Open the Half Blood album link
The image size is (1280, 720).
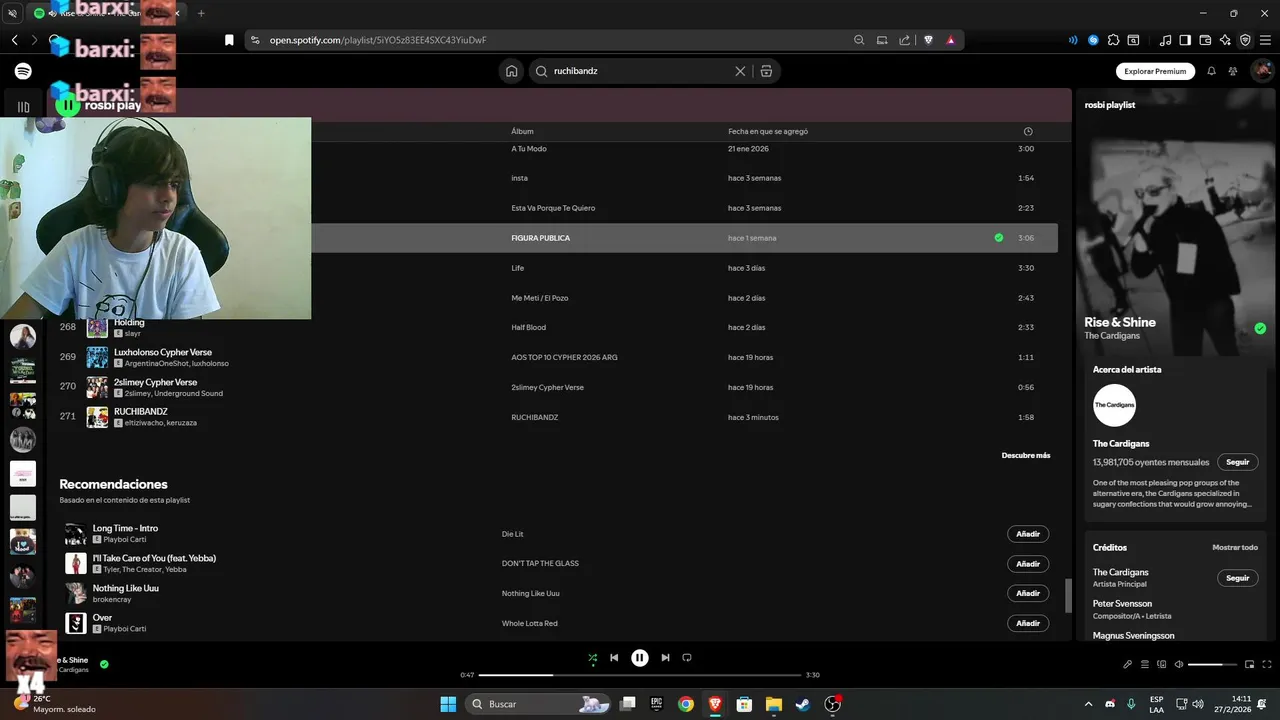(529, 327)
